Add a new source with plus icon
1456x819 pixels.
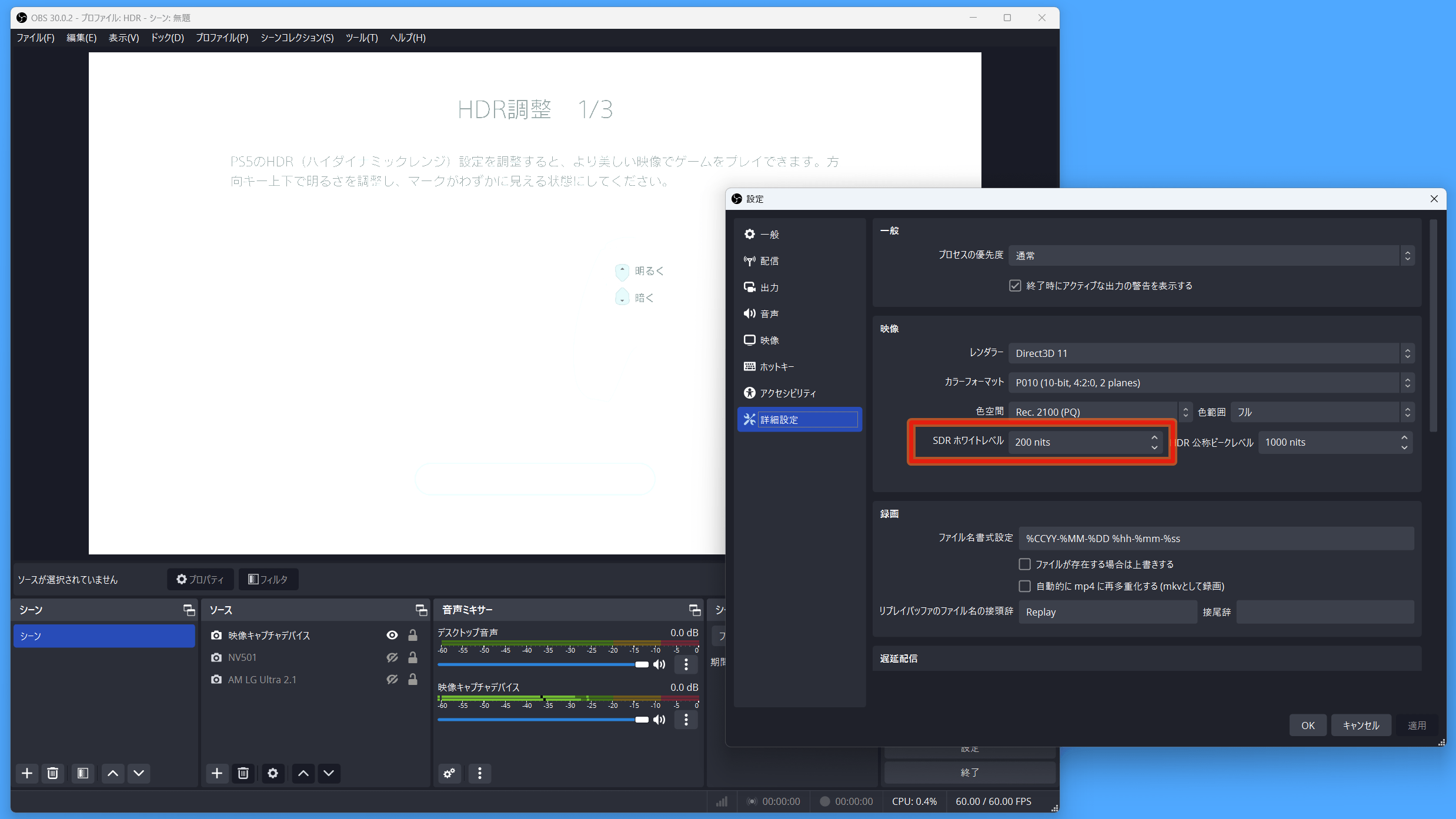pyautogui.click(x=217, y=773)
